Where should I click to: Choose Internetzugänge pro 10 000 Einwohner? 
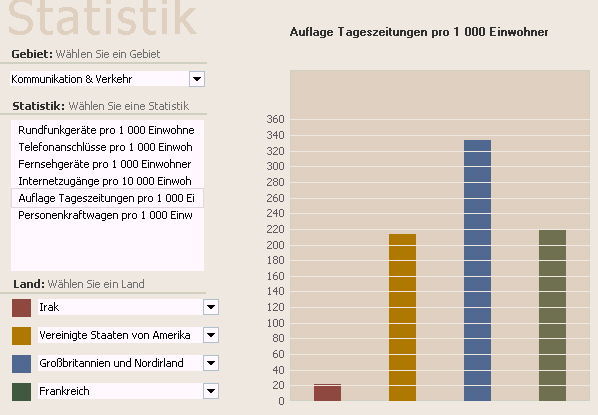tap(107, 181)
